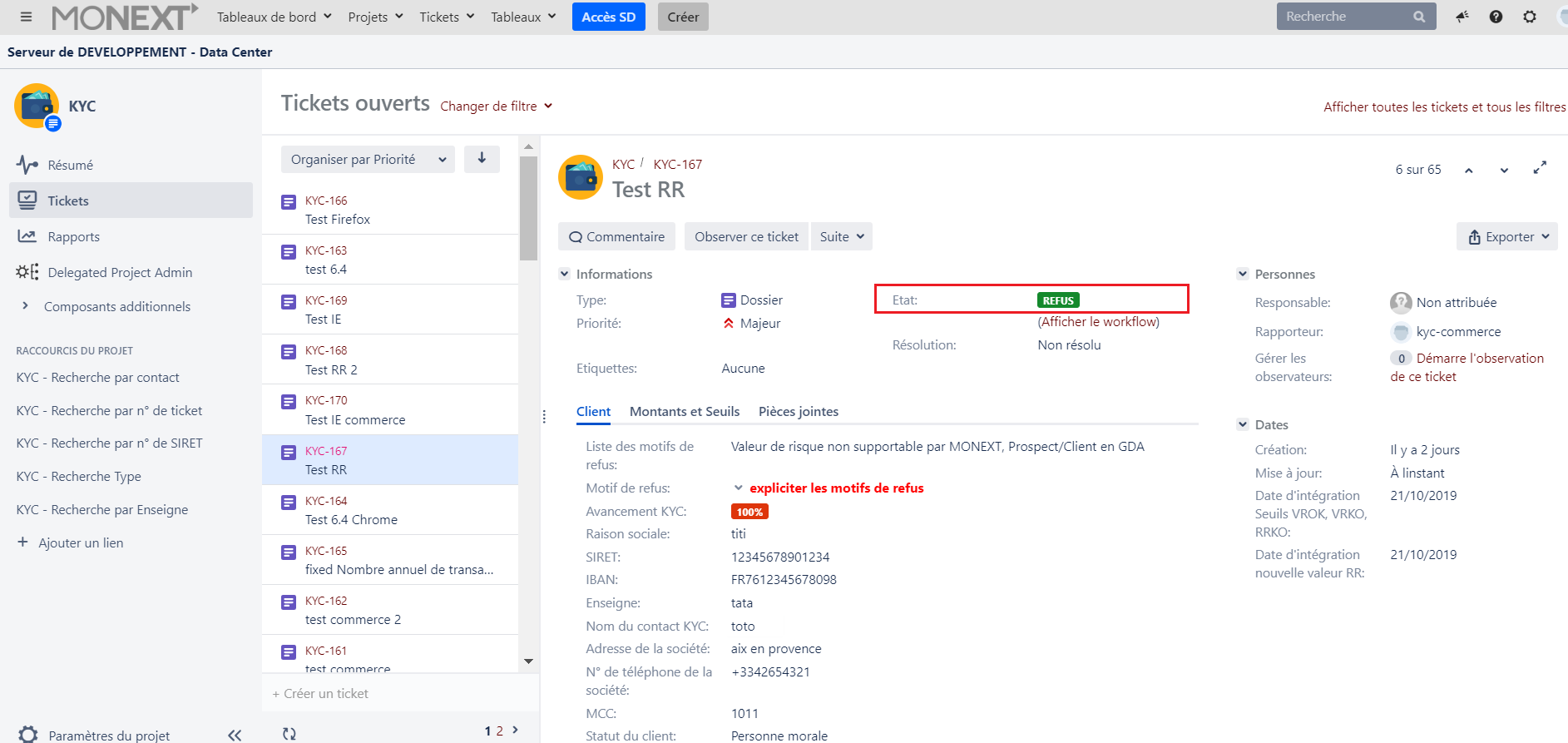Collapse the sidebar with double chevron

(x=235, y=735)
